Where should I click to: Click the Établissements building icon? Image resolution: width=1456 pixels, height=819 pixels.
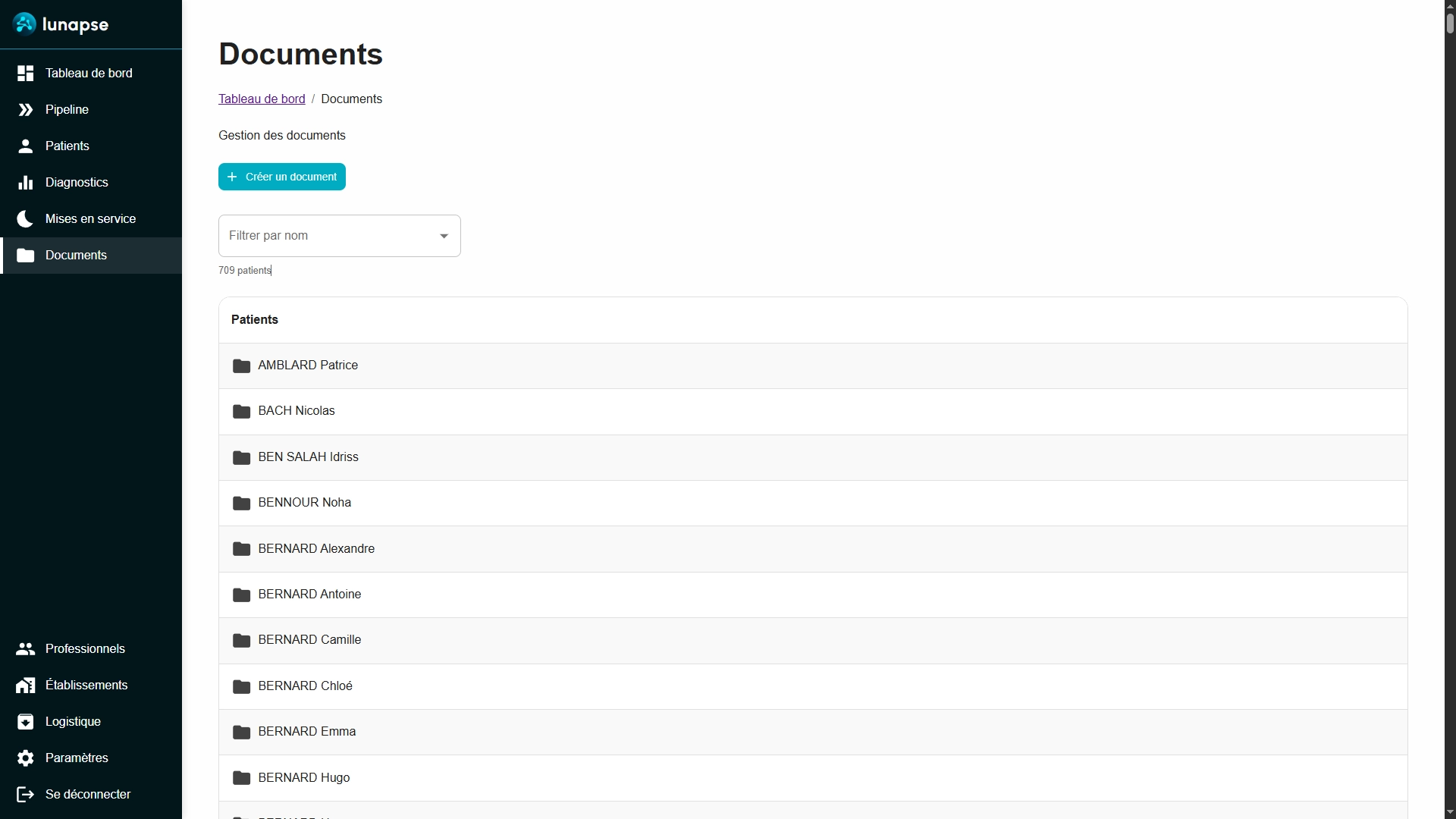(x=25, y=685)
